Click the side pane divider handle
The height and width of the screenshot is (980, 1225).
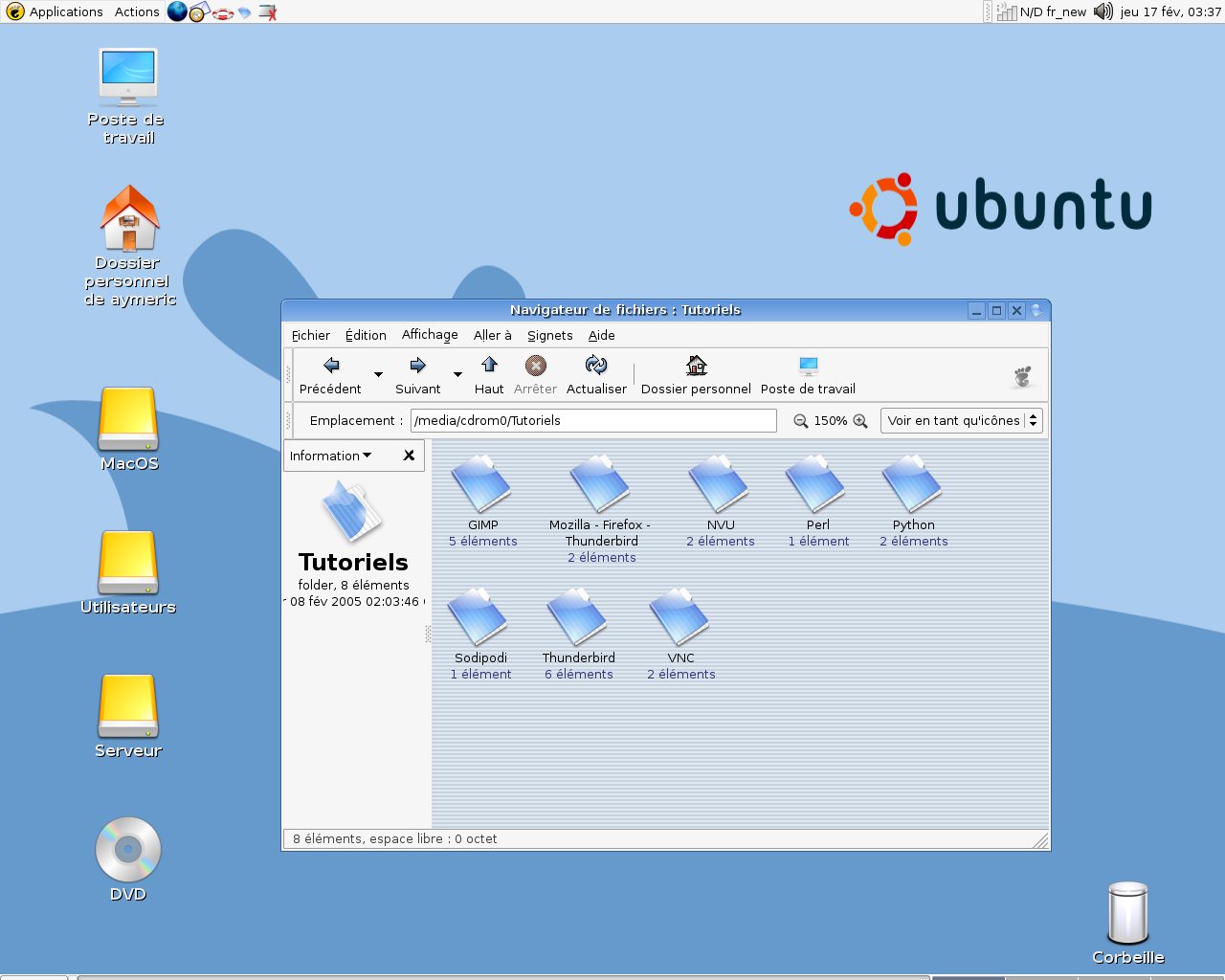coord(428,634)
